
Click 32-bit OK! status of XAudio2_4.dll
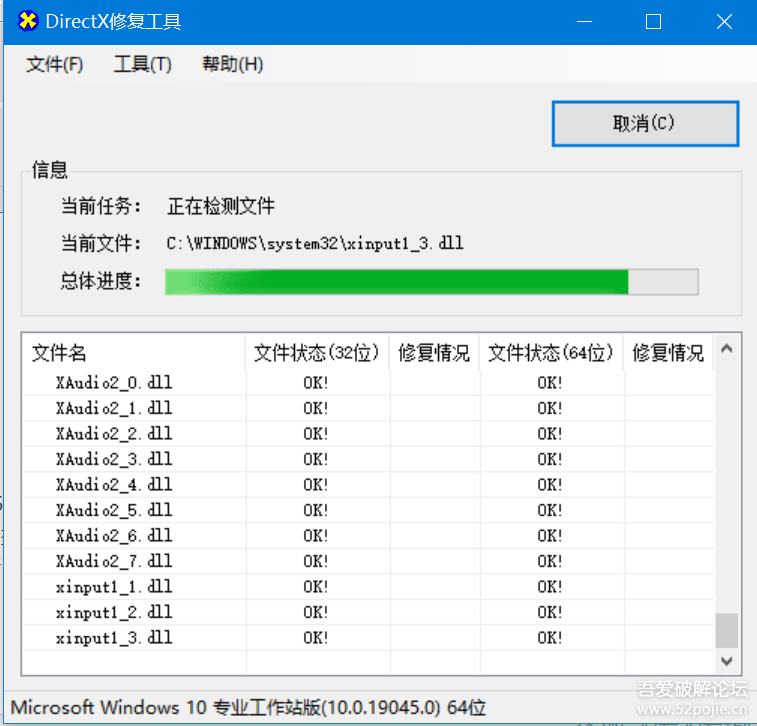(x=316, y=485)
